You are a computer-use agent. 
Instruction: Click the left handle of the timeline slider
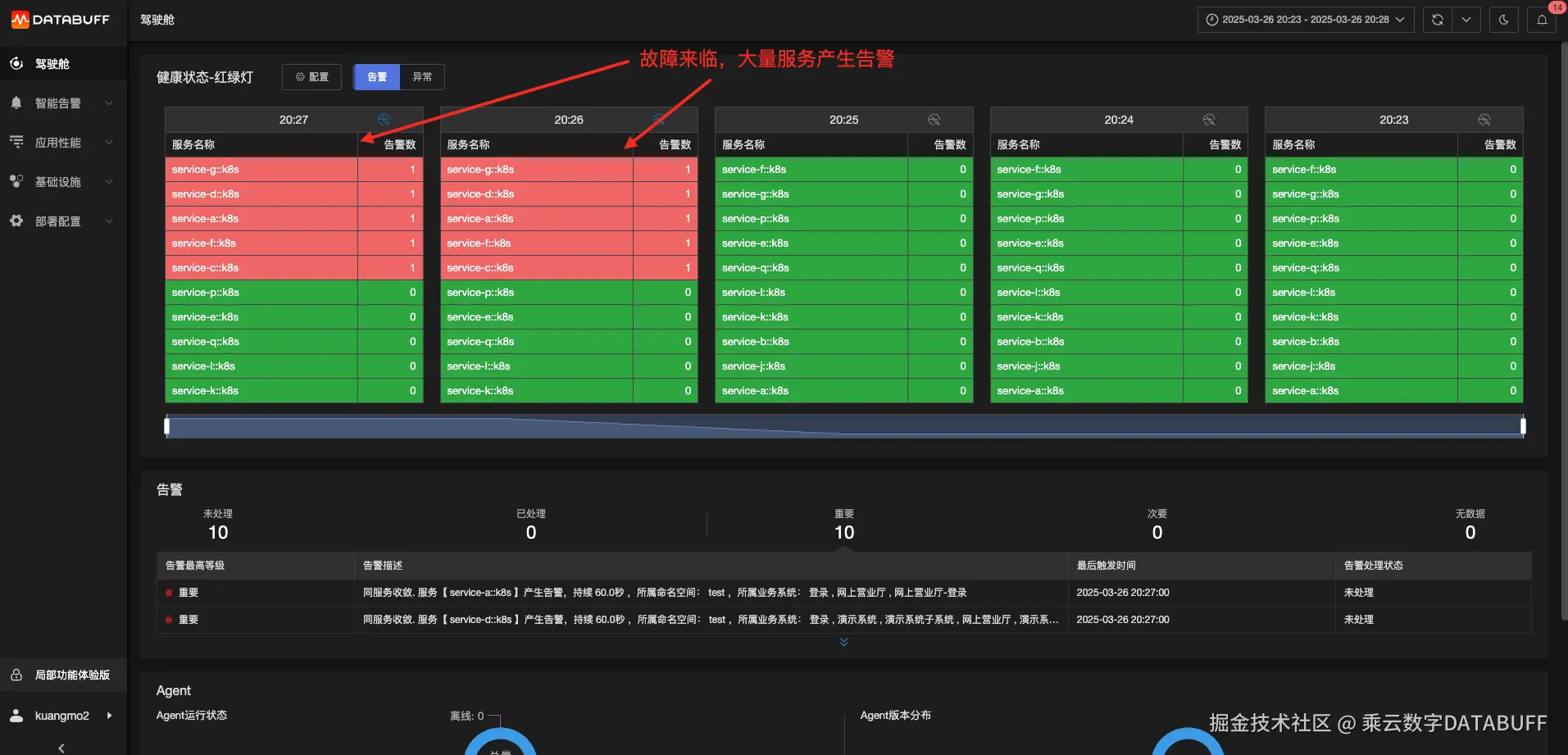point(167,426)
